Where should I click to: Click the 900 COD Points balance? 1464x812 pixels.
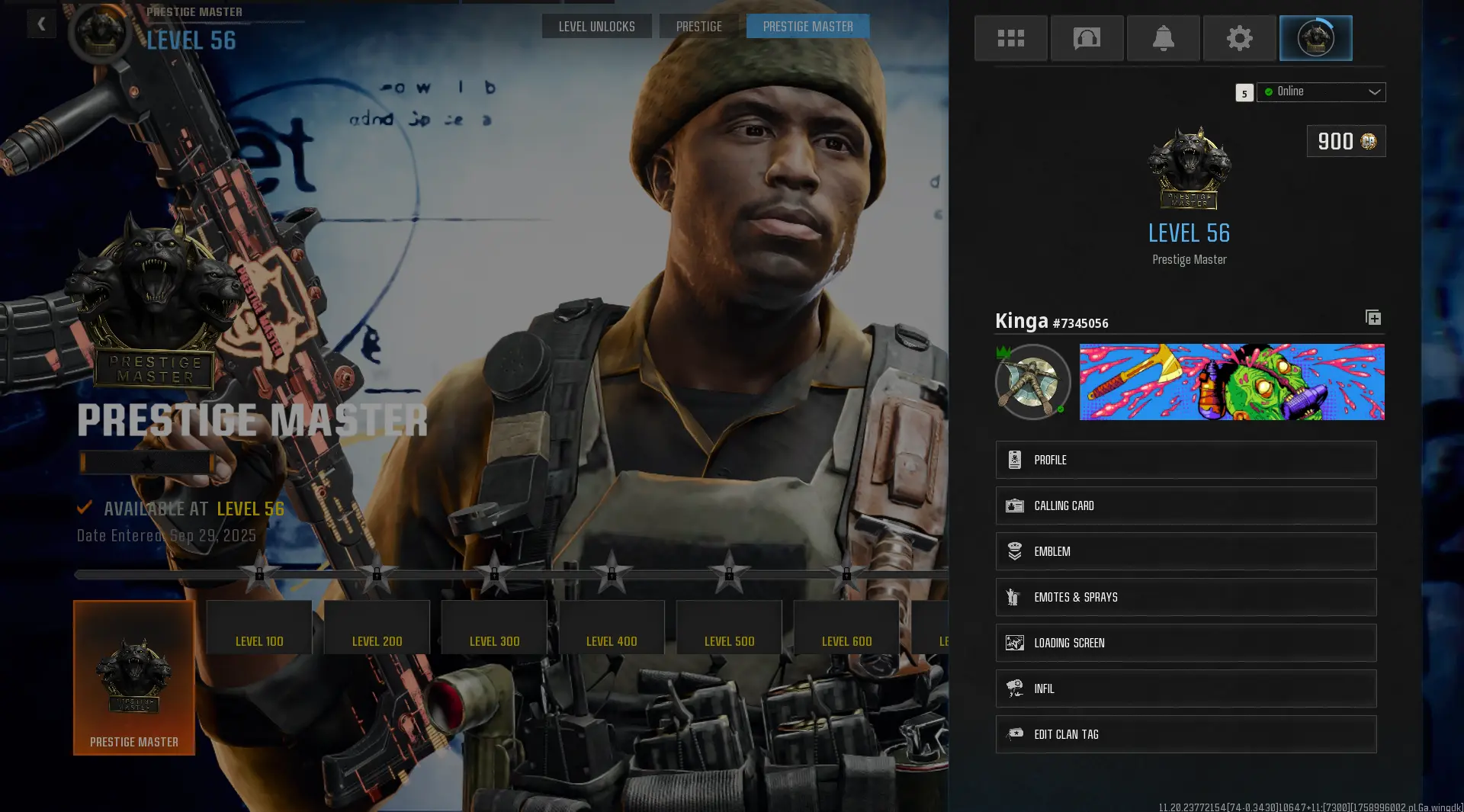click(1347, 141)
